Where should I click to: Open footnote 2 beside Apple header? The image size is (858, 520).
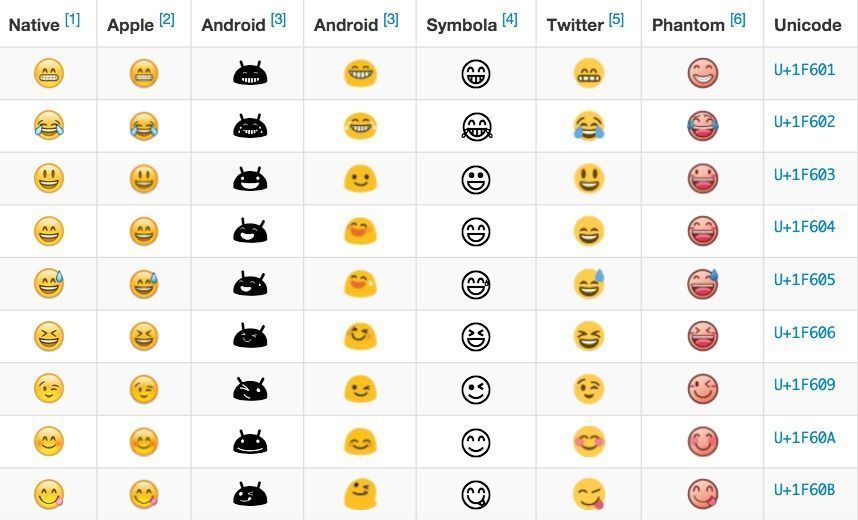click(x=167, y=20)
